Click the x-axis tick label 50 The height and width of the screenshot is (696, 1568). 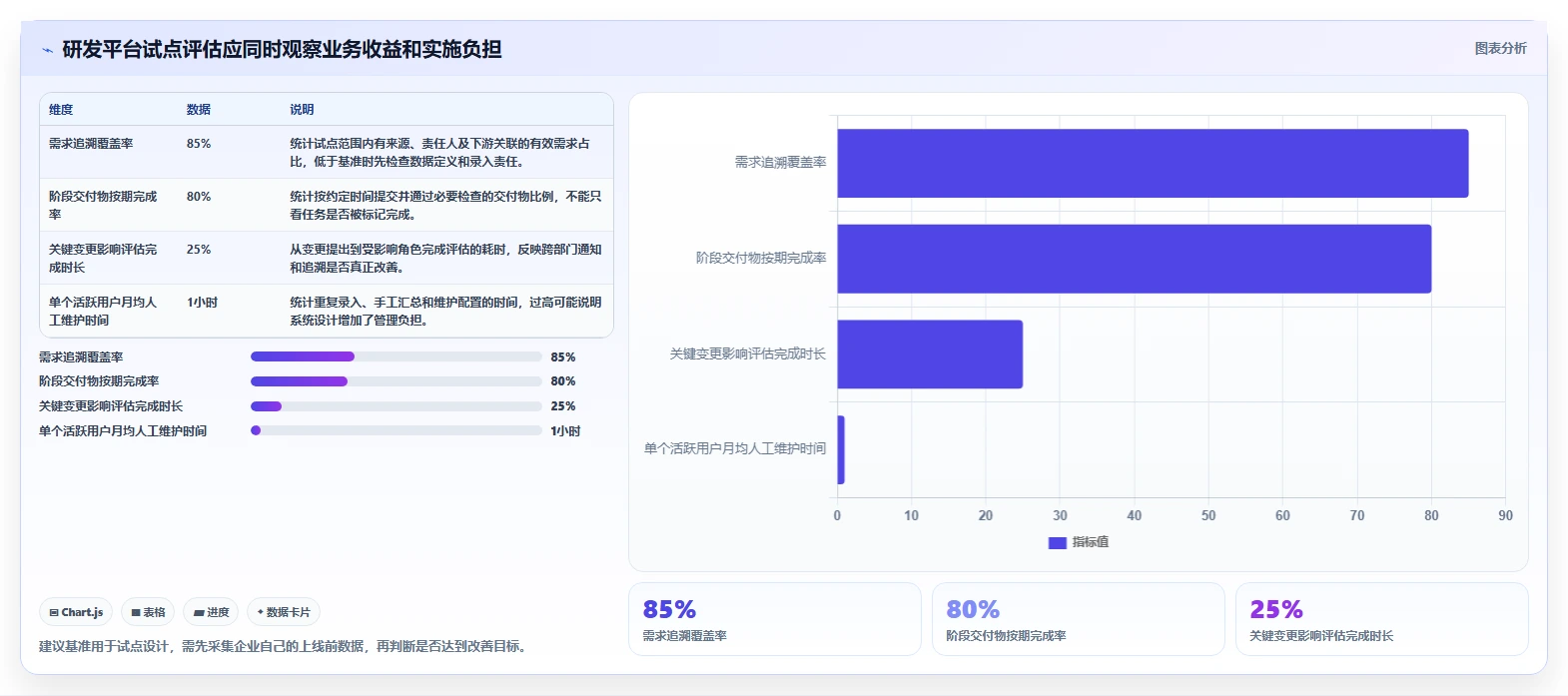click(1208, 516)
